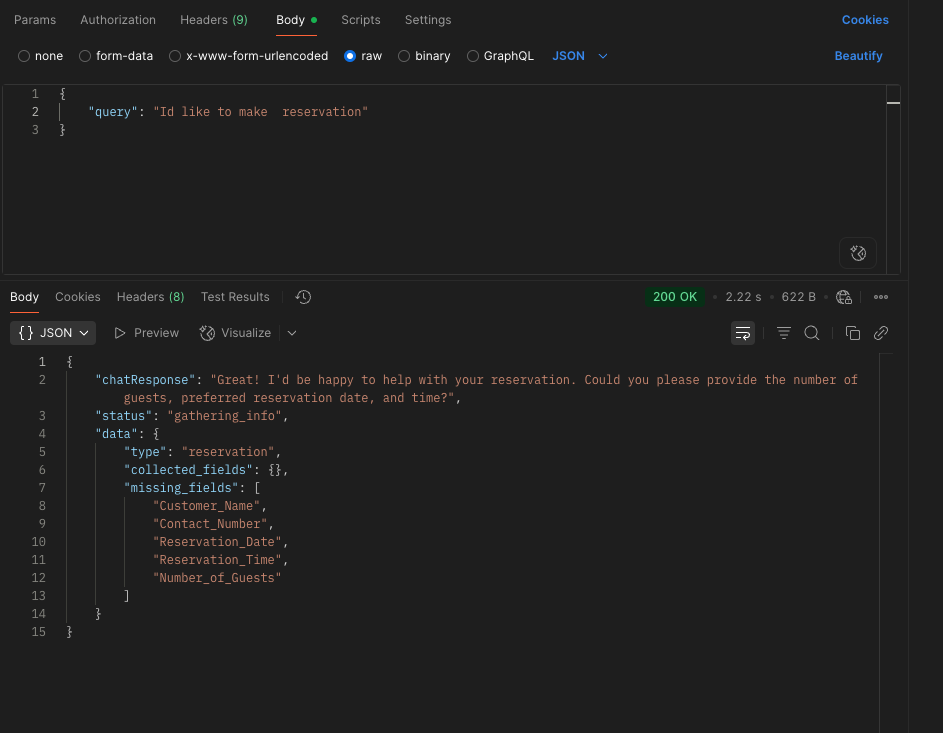Open the Cookies manager

pos(864,19)
